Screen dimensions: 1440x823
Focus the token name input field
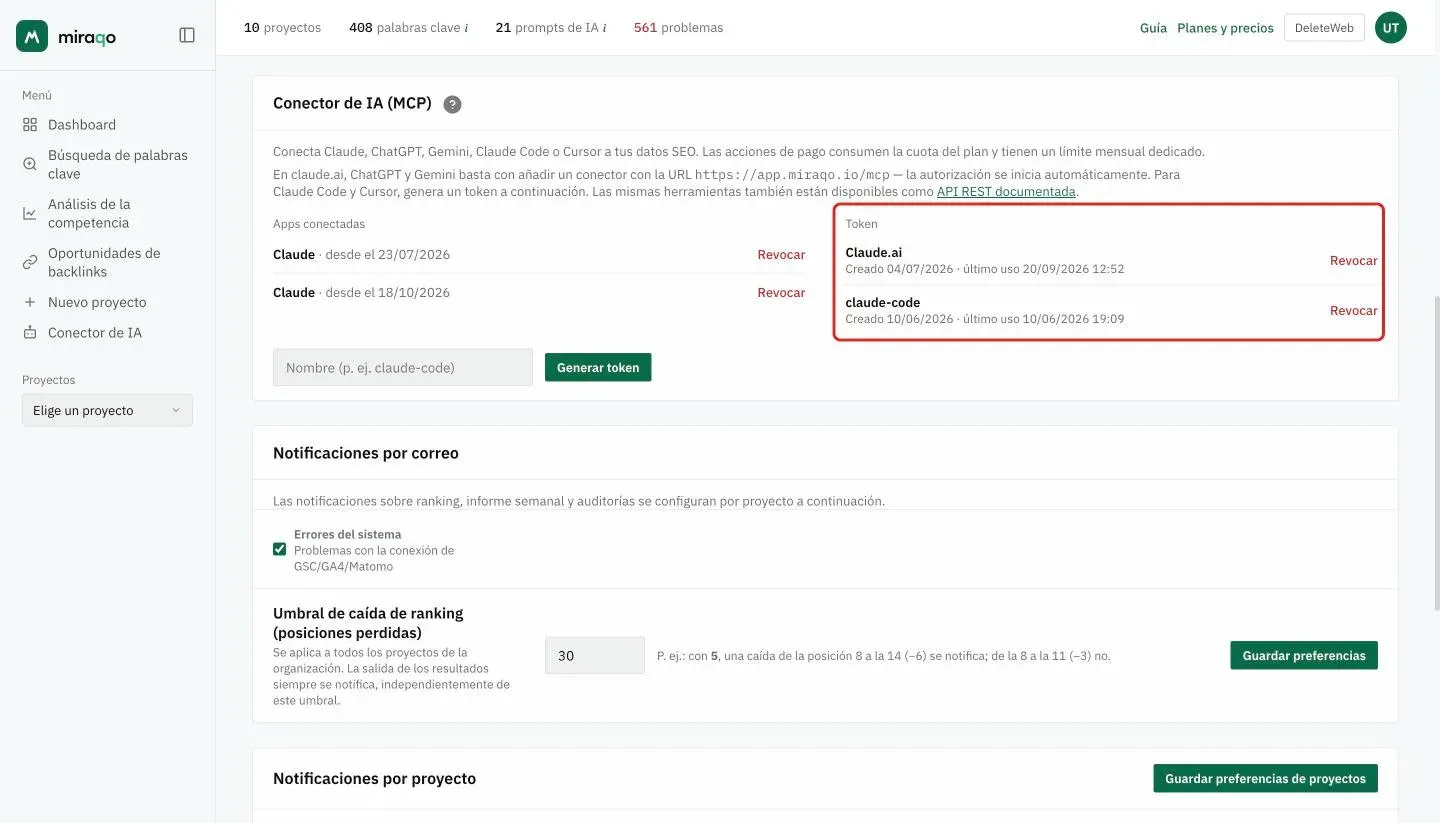[x=403, y=367]
